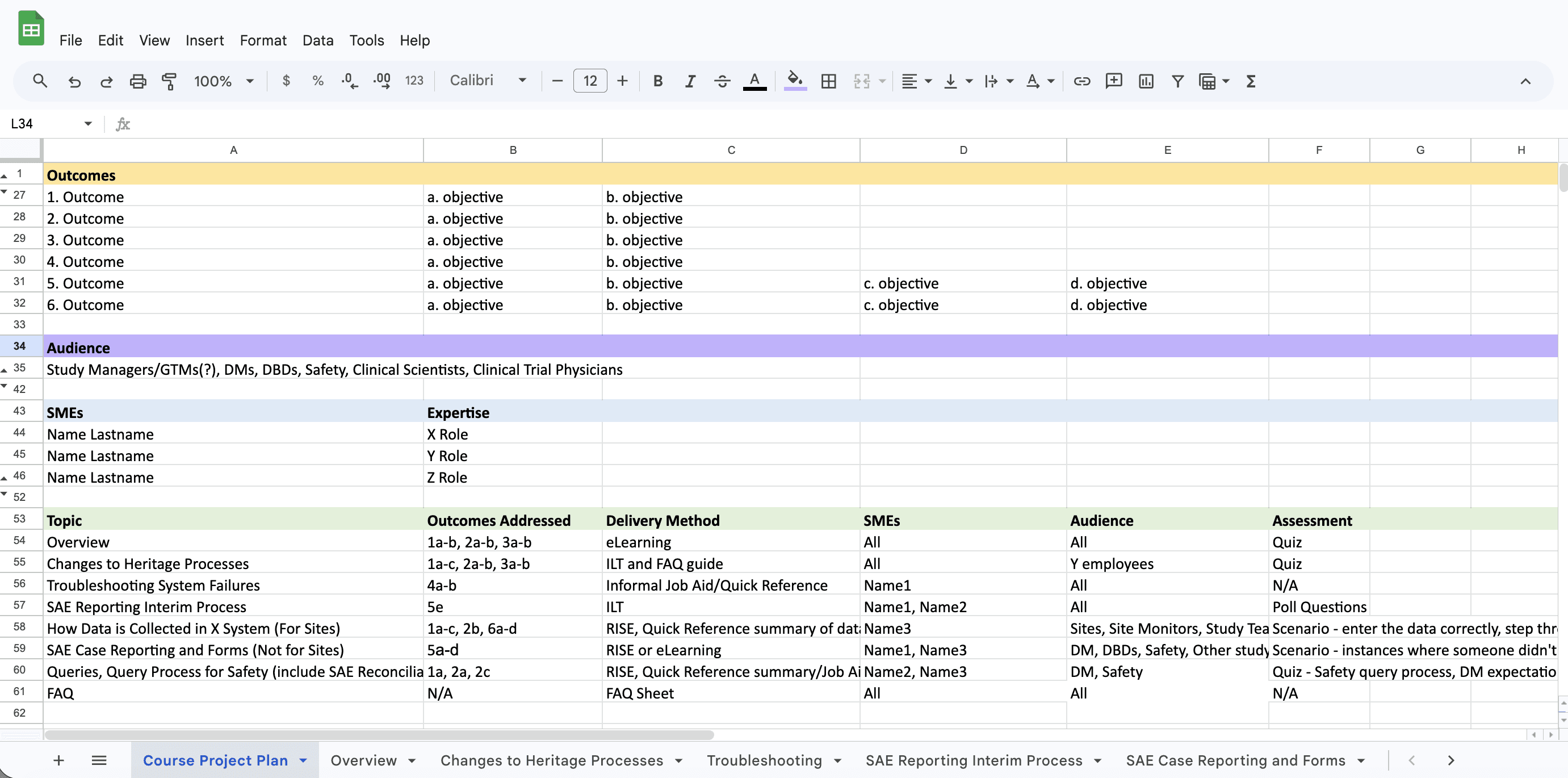The width and height of the screenshot is (1568, 778).
Task: Toggle bold formatting
Action: tap(657, 81)
